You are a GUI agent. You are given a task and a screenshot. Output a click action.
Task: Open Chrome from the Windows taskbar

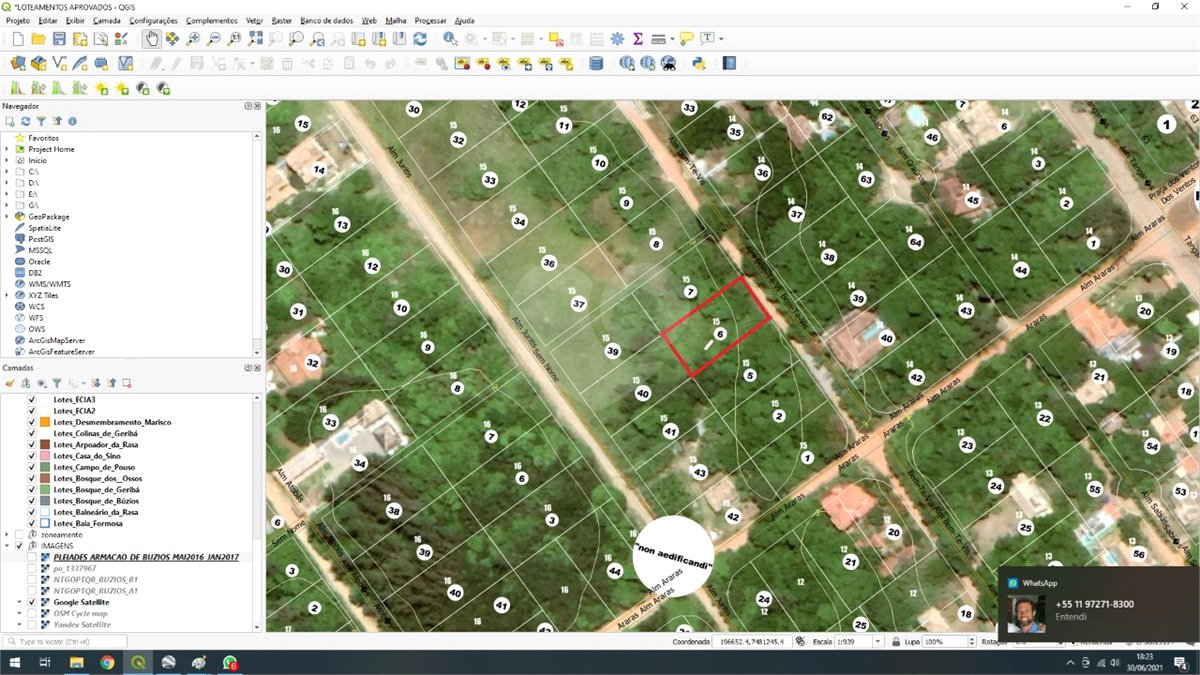107,663
